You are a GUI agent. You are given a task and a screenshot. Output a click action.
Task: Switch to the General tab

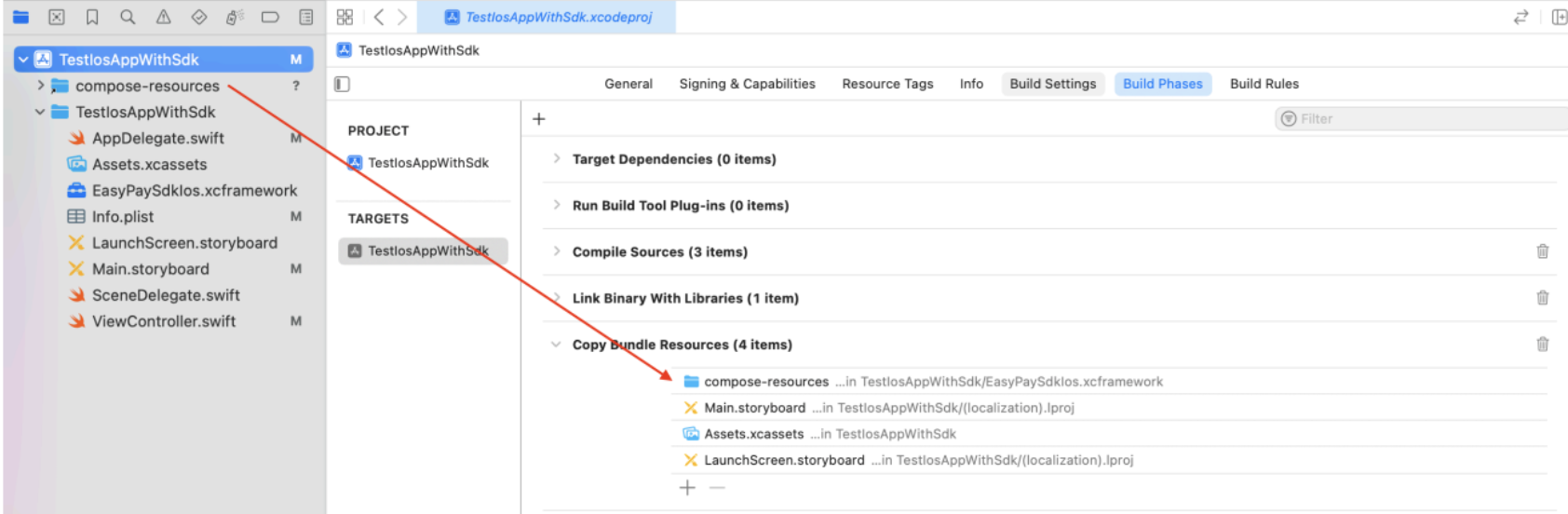(629, 84)
